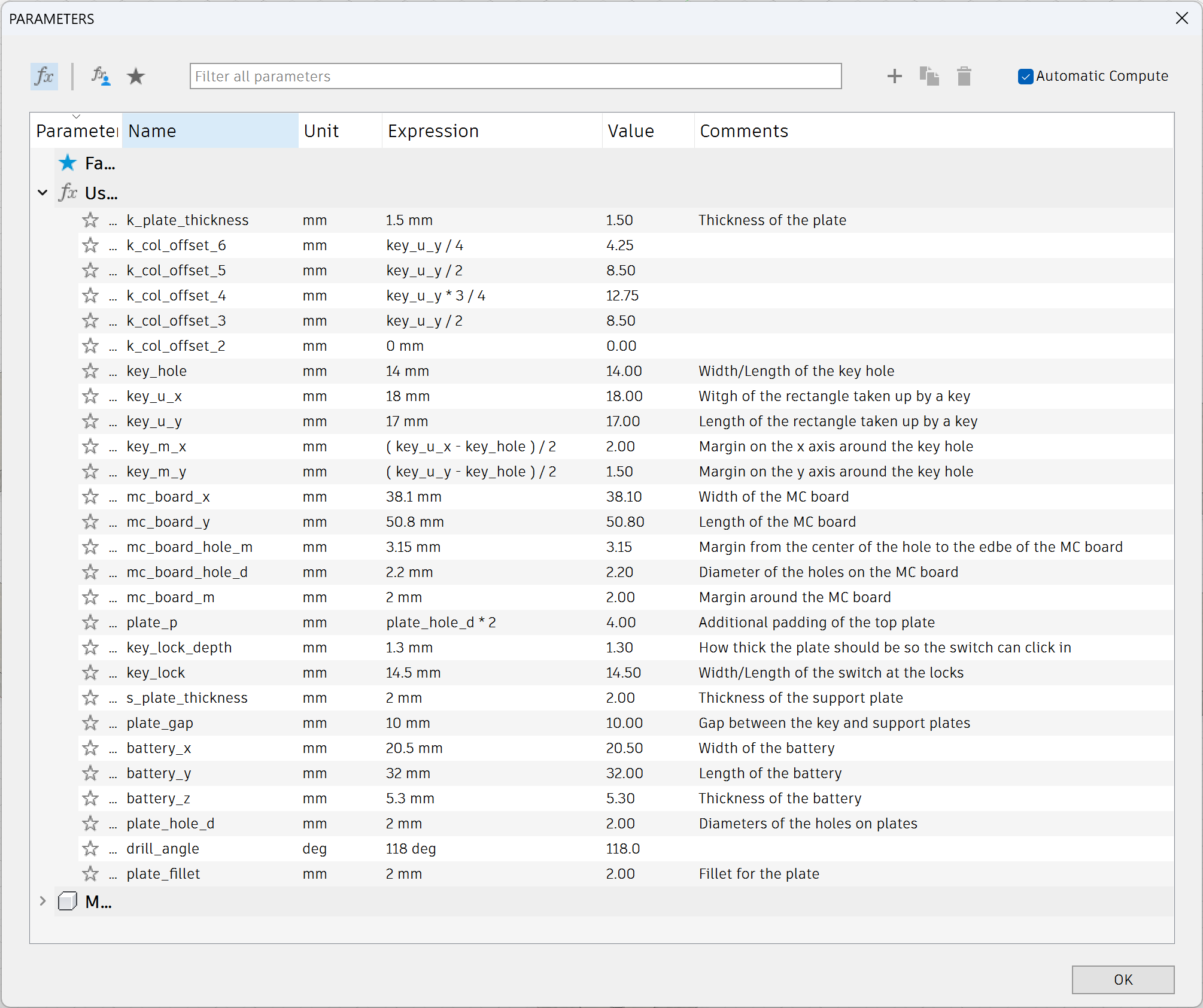
Task: Favorite the k_col_offset_2 parameter star
Action: coord(90,346)
